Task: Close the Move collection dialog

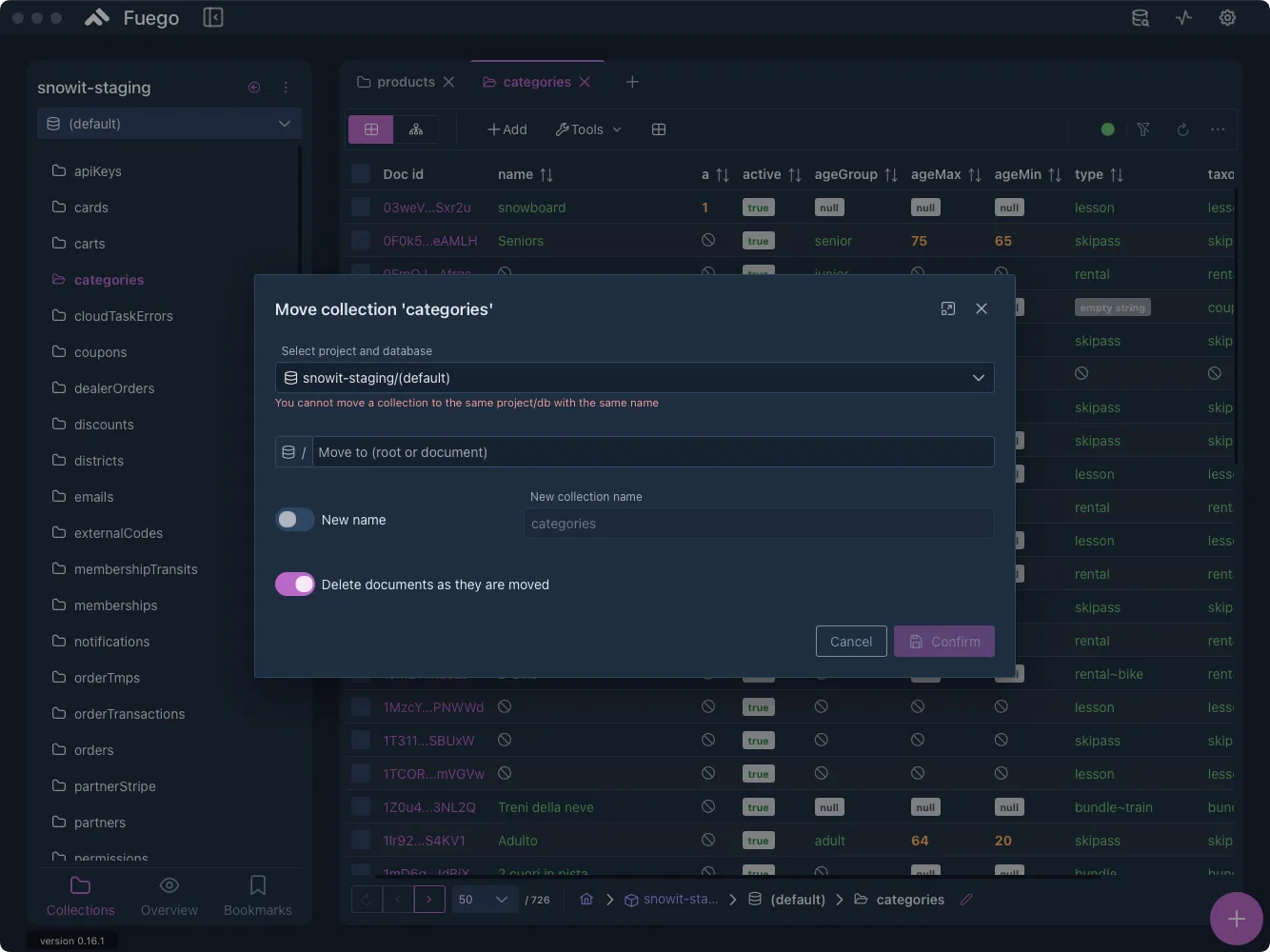Action: click(x=982, y=308)
